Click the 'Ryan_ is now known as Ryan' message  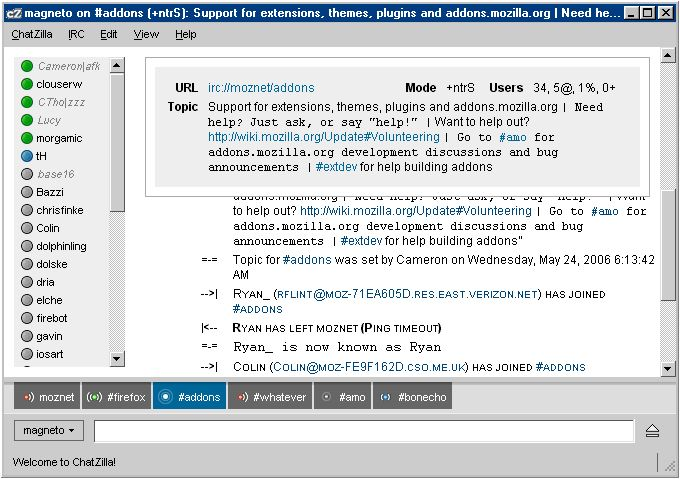(337, 347)
